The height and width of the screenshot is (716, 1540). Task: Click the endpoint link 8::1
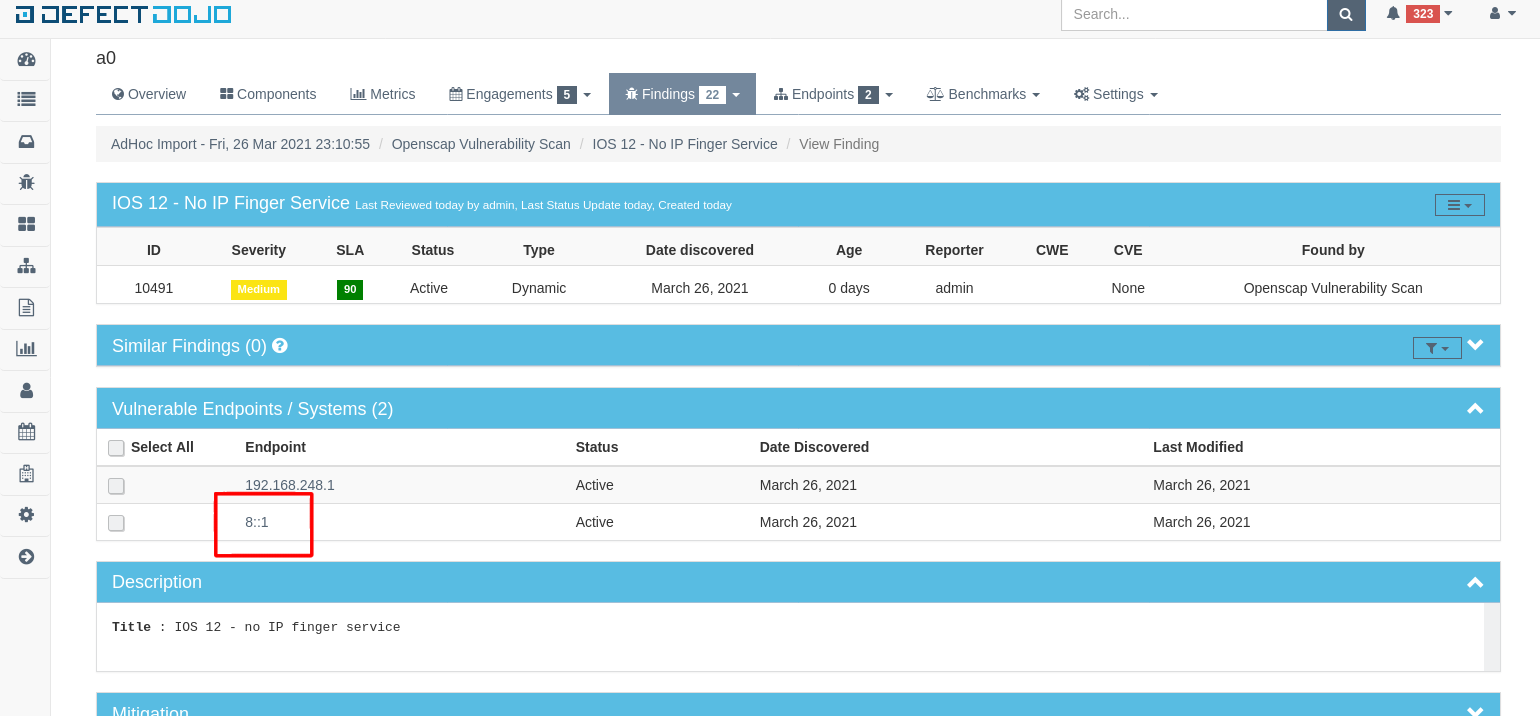[x=257, y=522]
